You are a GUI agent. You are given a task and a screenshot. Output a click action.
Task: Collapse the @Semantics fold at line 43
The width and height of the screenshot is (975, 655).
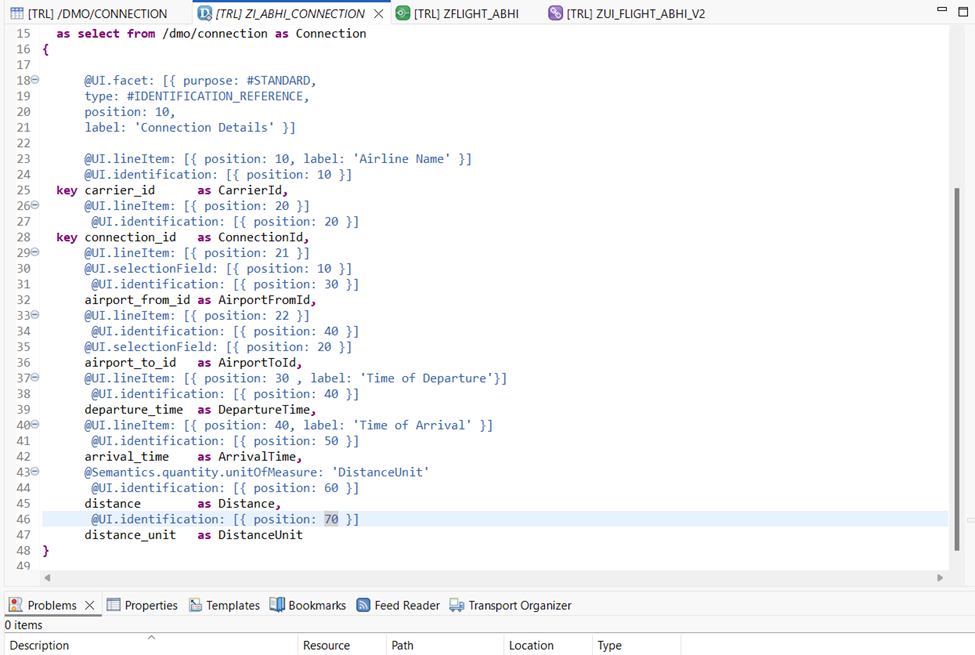(x=36, y=472)
